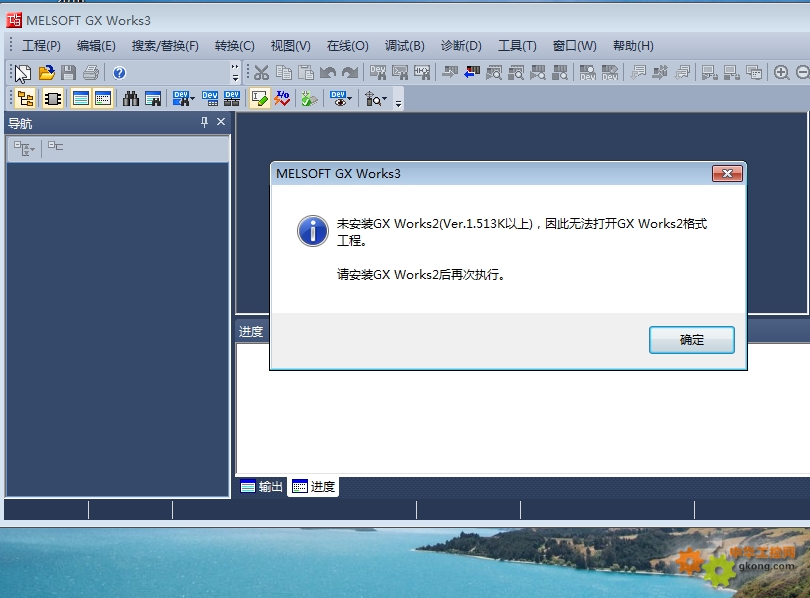
Task: Click the blue information icon in dialog
Action: click(x=313, y=231)
